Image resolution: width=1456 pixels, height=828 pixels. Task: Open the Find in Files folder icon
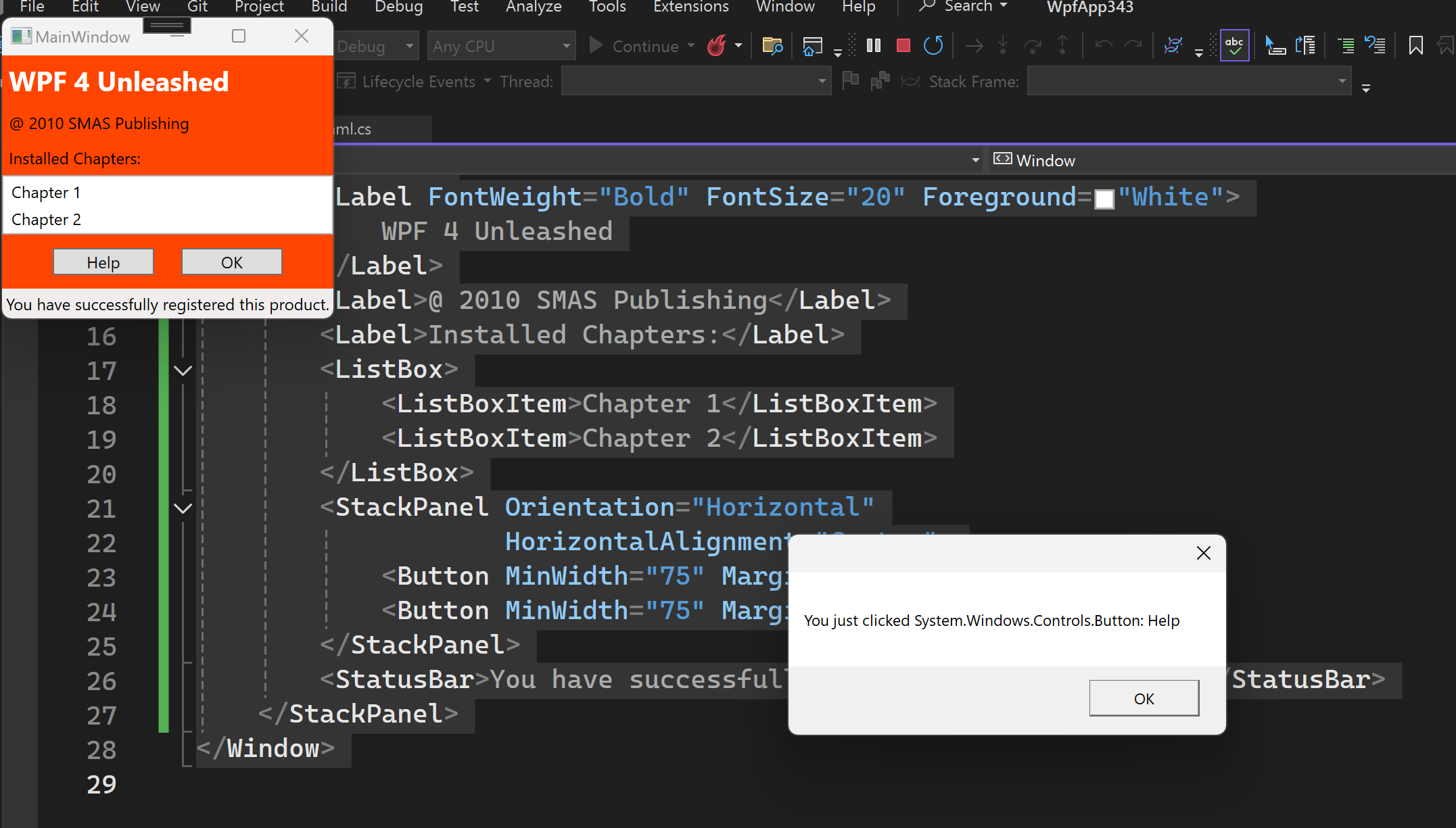(772, 46)
